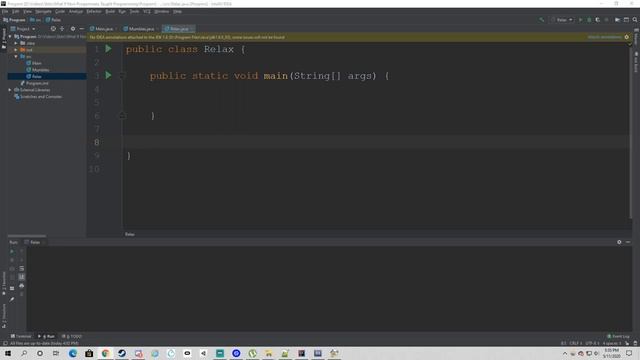Open the View menu

tap(27, 11)
